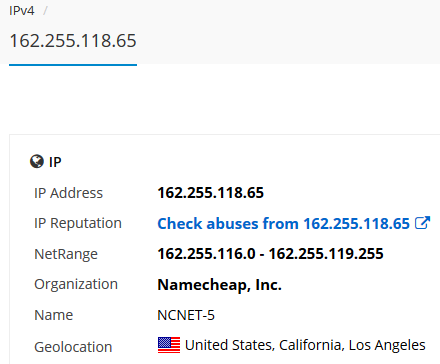Image resolution: width=440 pixels, height=364 pixels.
Task: Click the IPv4 breadcrumb link
Action: pos(22,11)
